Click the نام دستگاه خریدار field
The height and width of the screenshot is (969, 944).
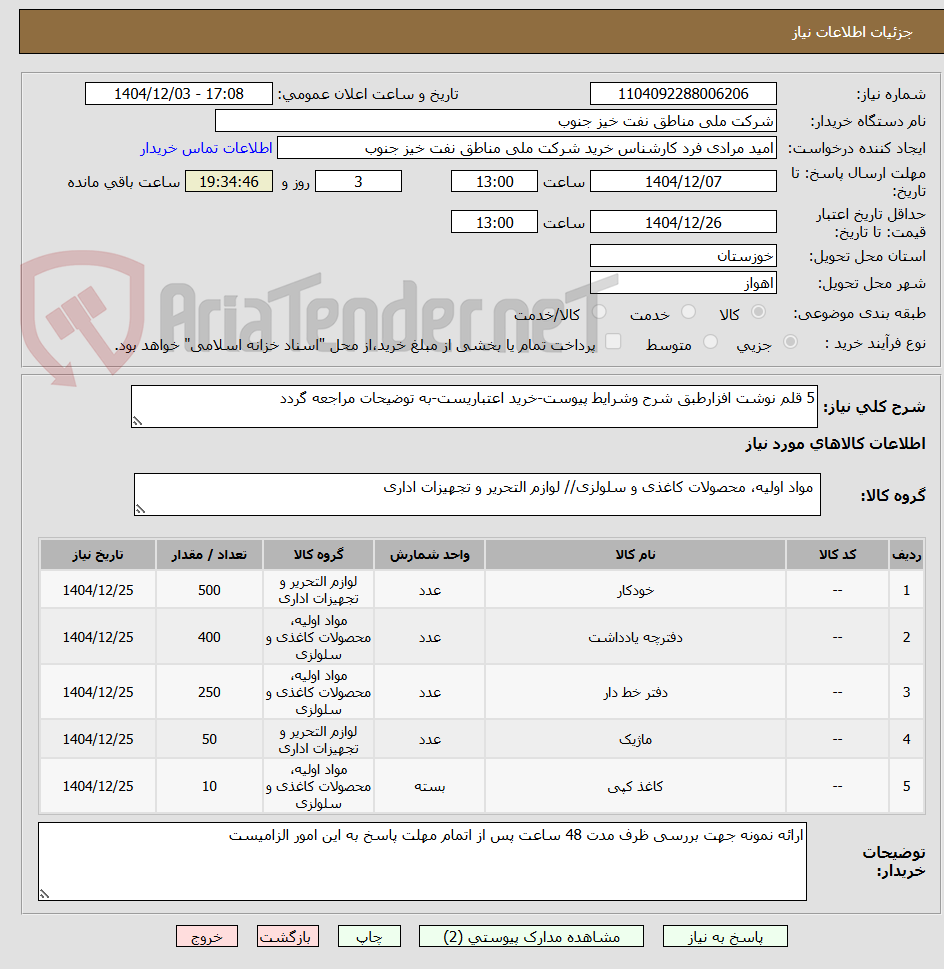[495, 121]
